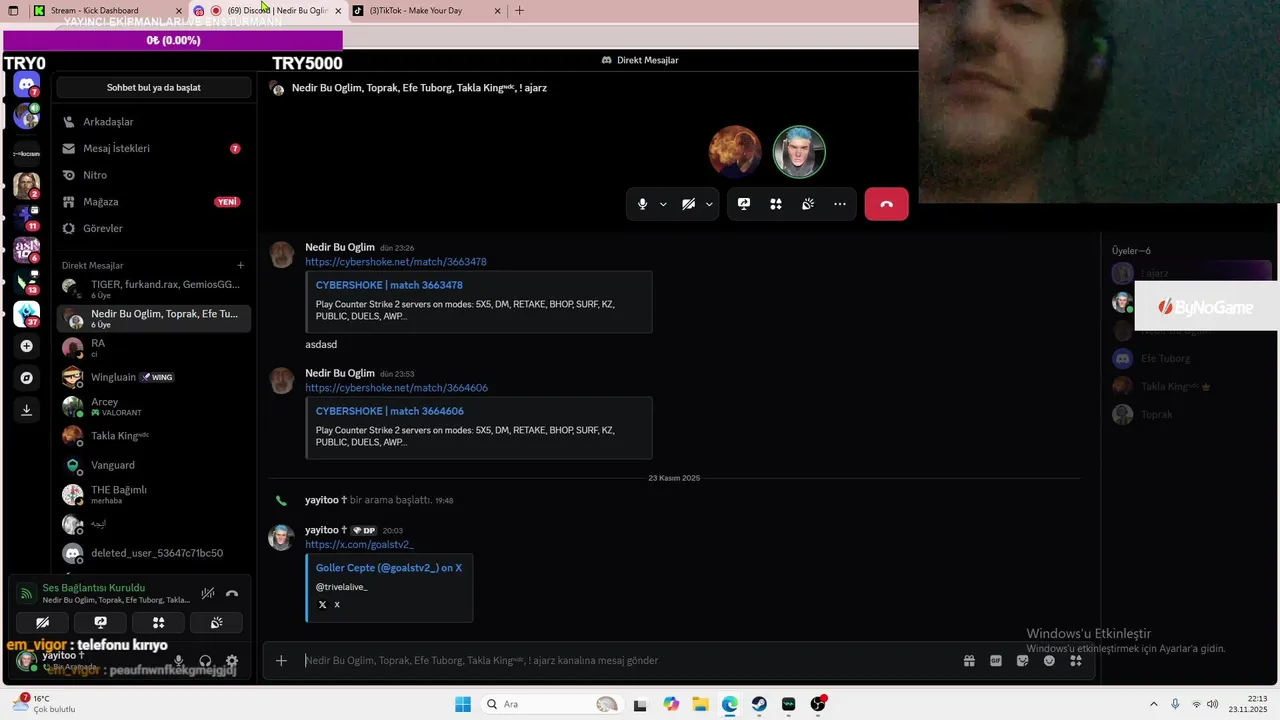Click download apps arrow icon
The height and width of the screenshot is (720, 1280).
27,409
